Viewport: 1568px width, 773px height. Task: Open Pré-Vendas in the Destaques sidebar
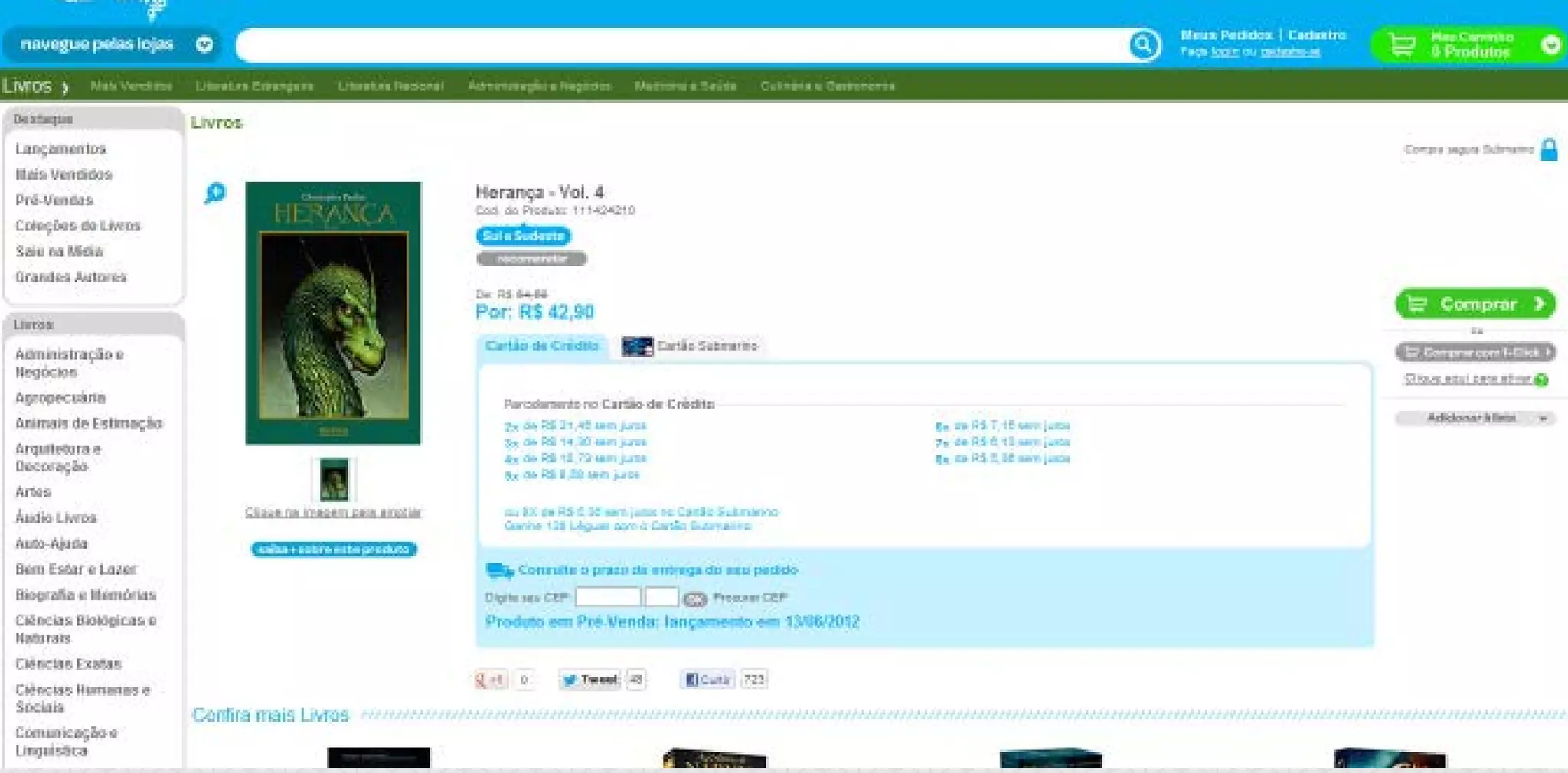(54, 201)
